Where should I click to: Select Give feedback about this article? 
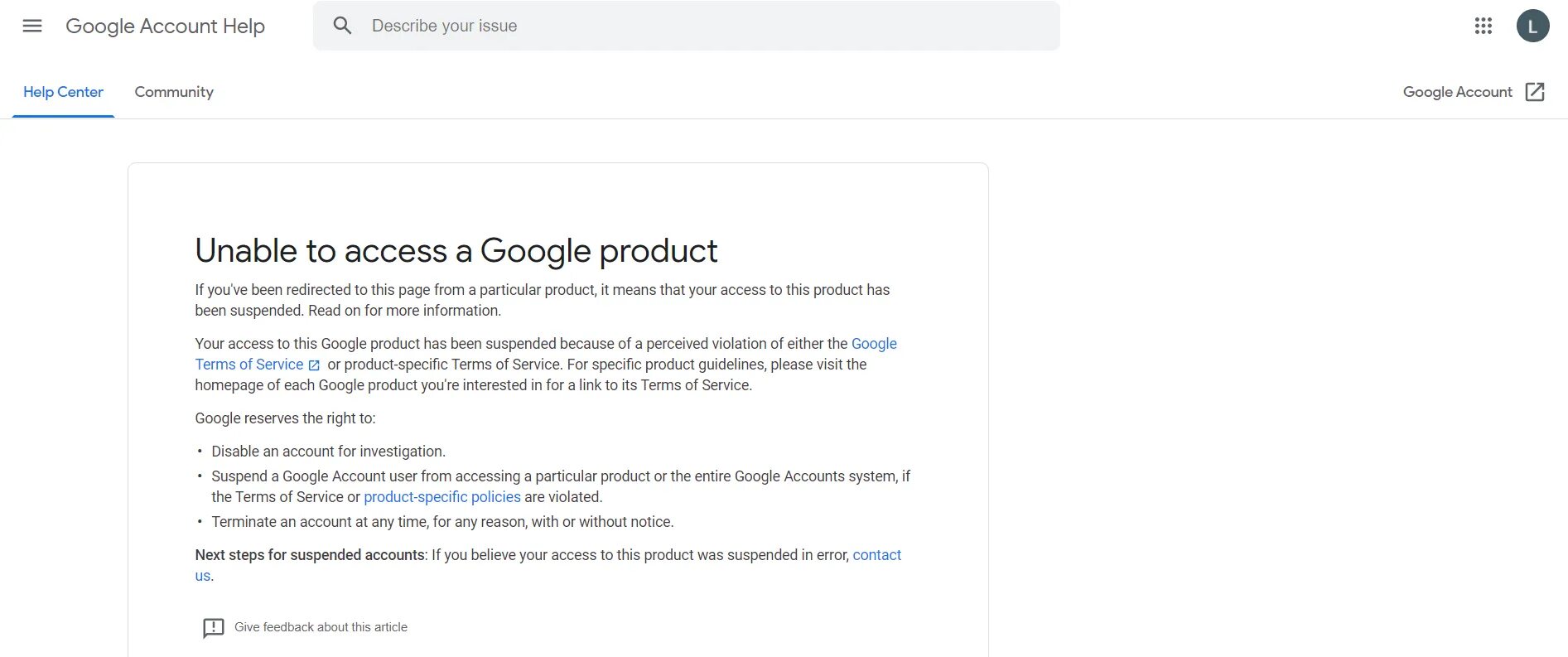point(321,627)
